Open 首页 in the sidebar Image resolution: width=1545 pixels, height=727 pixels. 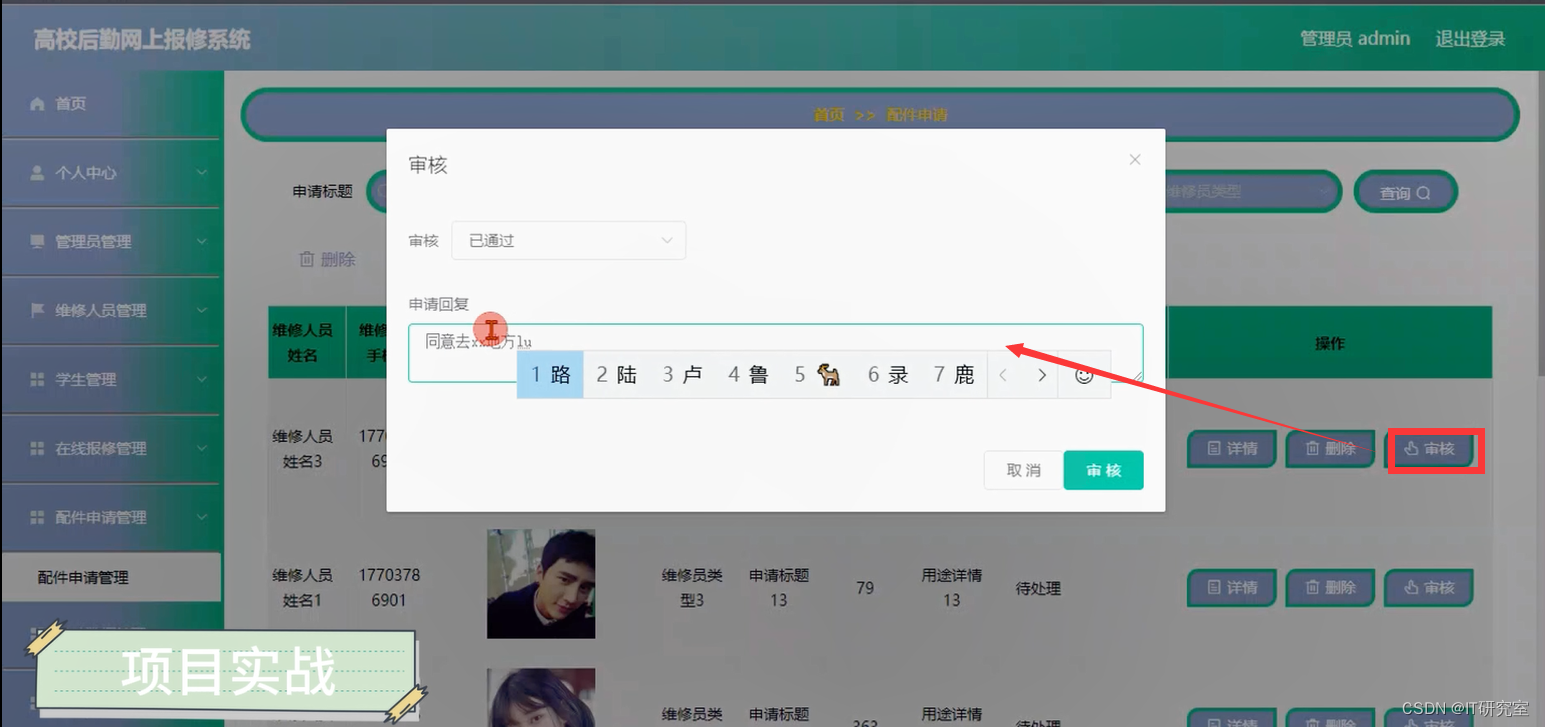click(x=110, y=104)
